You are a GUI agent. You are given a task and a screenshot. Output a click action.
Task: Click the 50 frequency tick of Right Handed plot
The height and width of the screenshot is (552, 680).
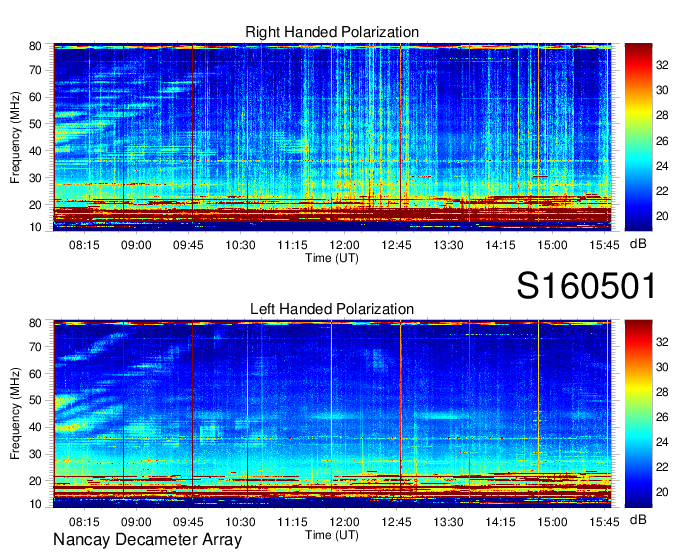[35, 124]
